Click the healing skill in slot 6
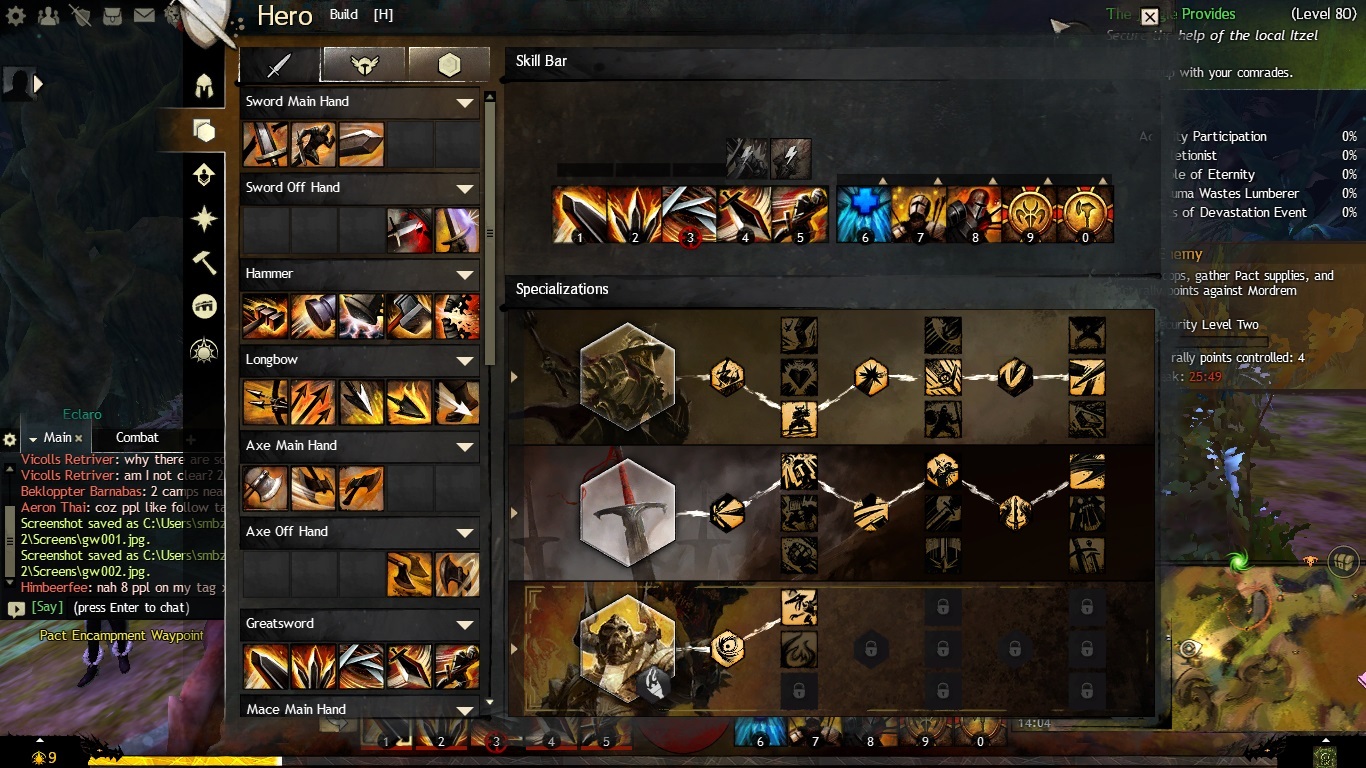This screenshot has width=1366, height=768. click(x=863, y=214)
